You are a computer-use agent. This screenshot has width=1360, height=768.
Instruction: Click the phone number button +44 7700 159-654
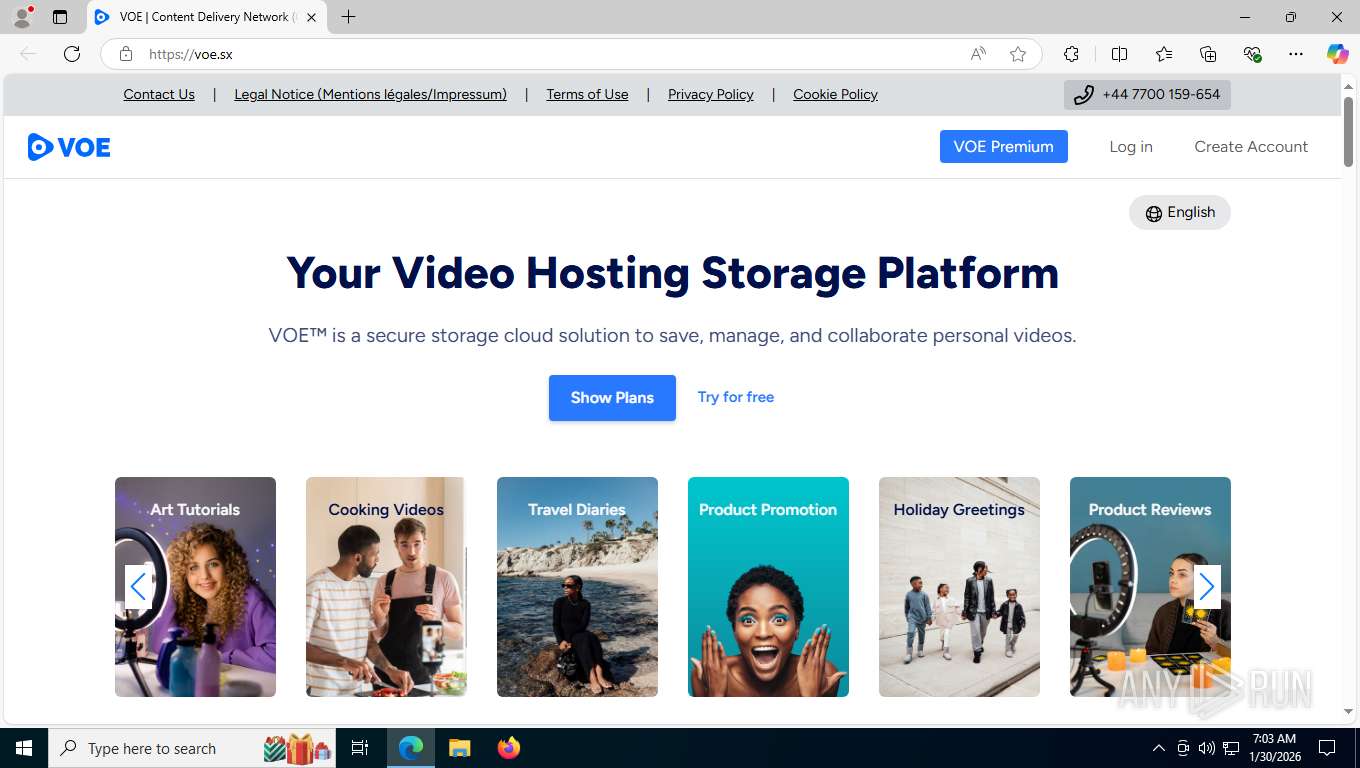click(1147, 95)
